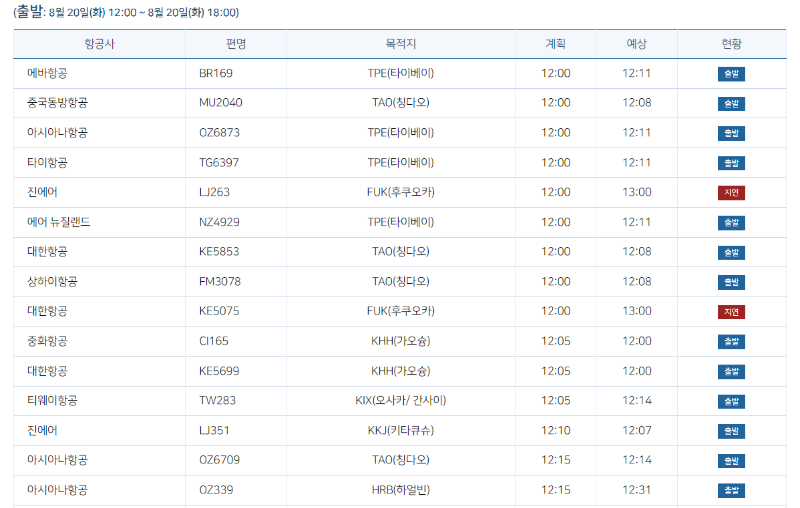Click airline name 에바항공
This screenshot has height=508, width=800.
47,73
